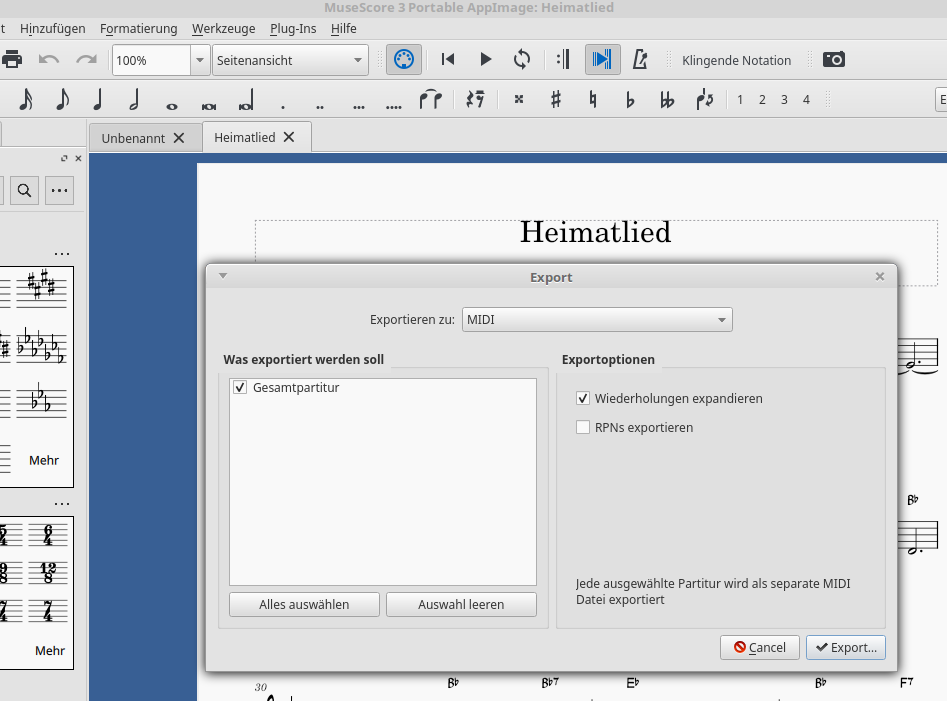Apply natural accidental
Image resolution: width=947 pixels, height=701 pixels.
[592, 99]
